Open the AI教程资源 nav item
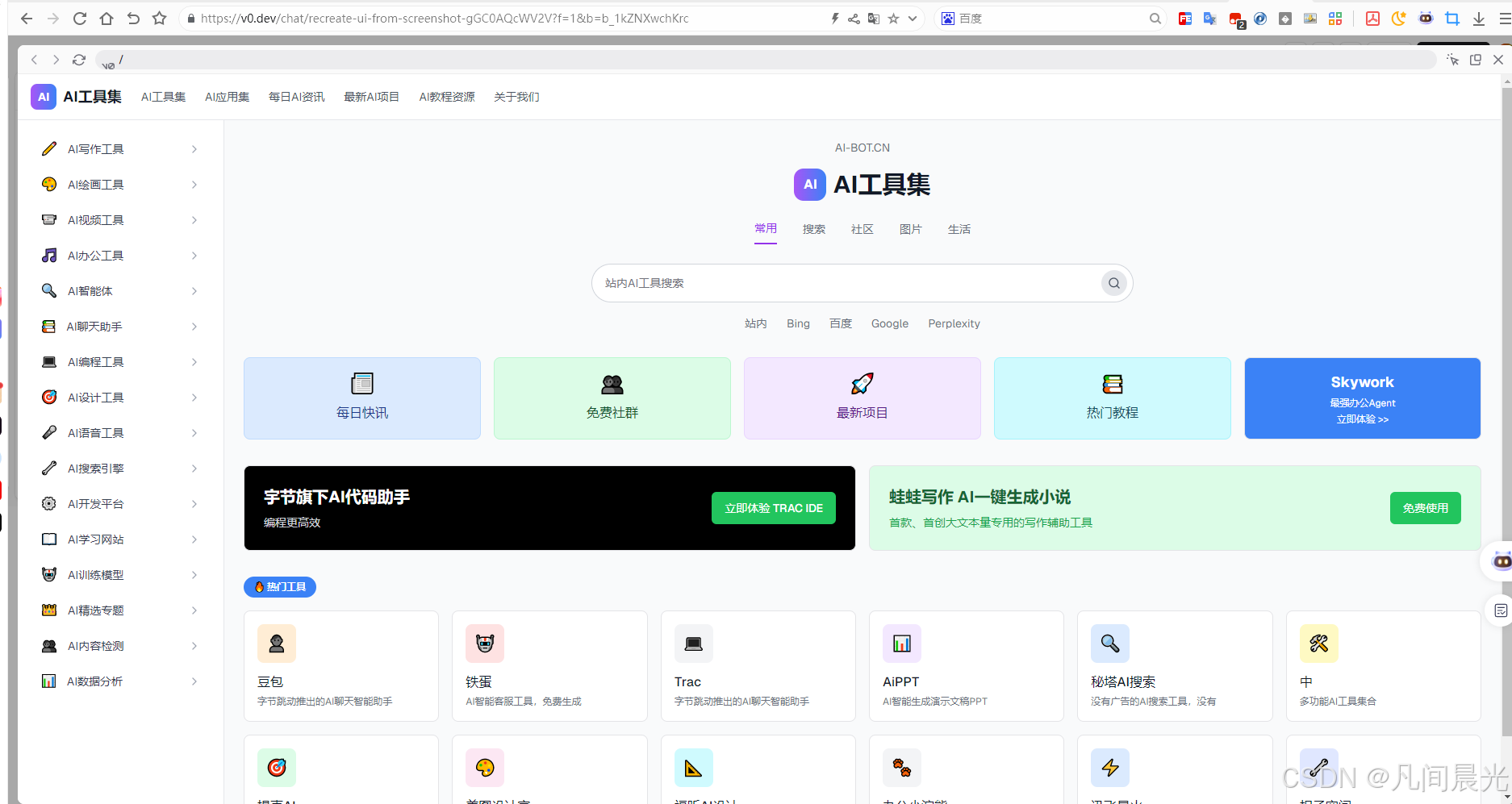 click(447, 97)
